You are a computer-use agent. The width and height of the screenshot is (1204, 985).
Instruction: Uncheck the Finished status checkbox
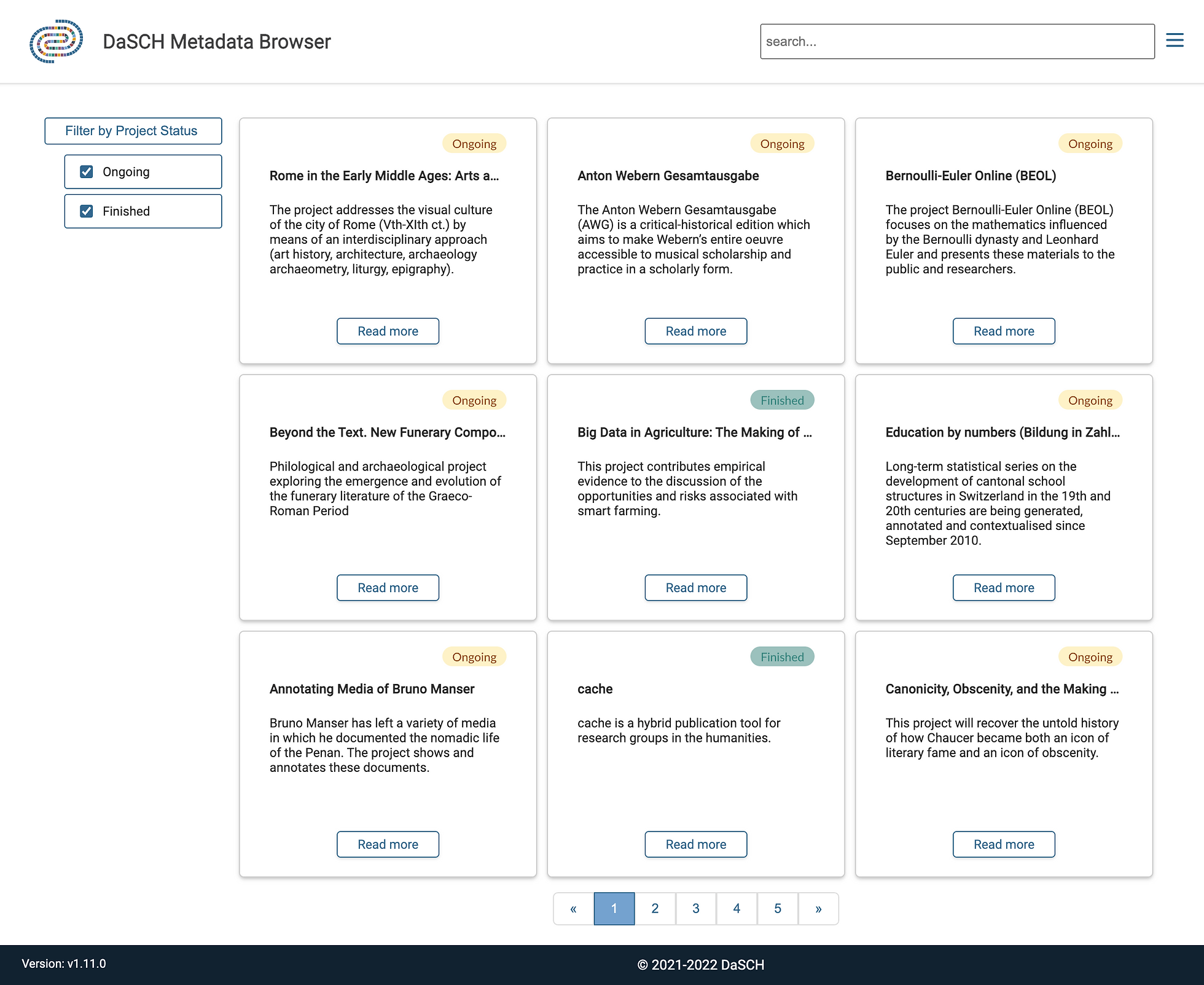click(x=87, y=211)
